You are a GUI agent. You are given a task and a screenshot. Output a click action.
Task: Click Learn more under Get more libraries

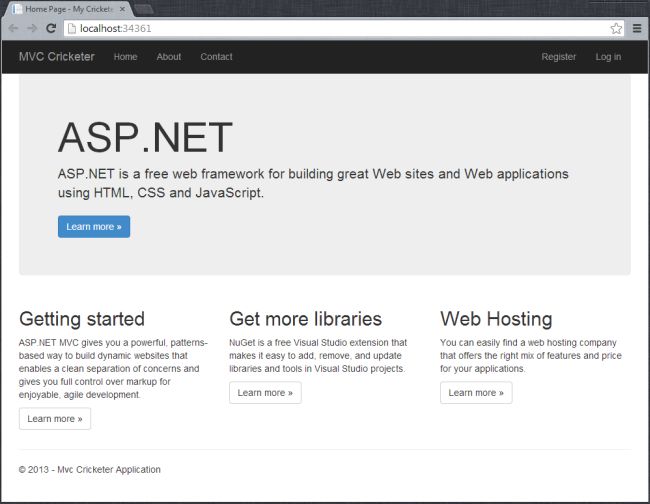pyautogui.click(x=265, y=393)
